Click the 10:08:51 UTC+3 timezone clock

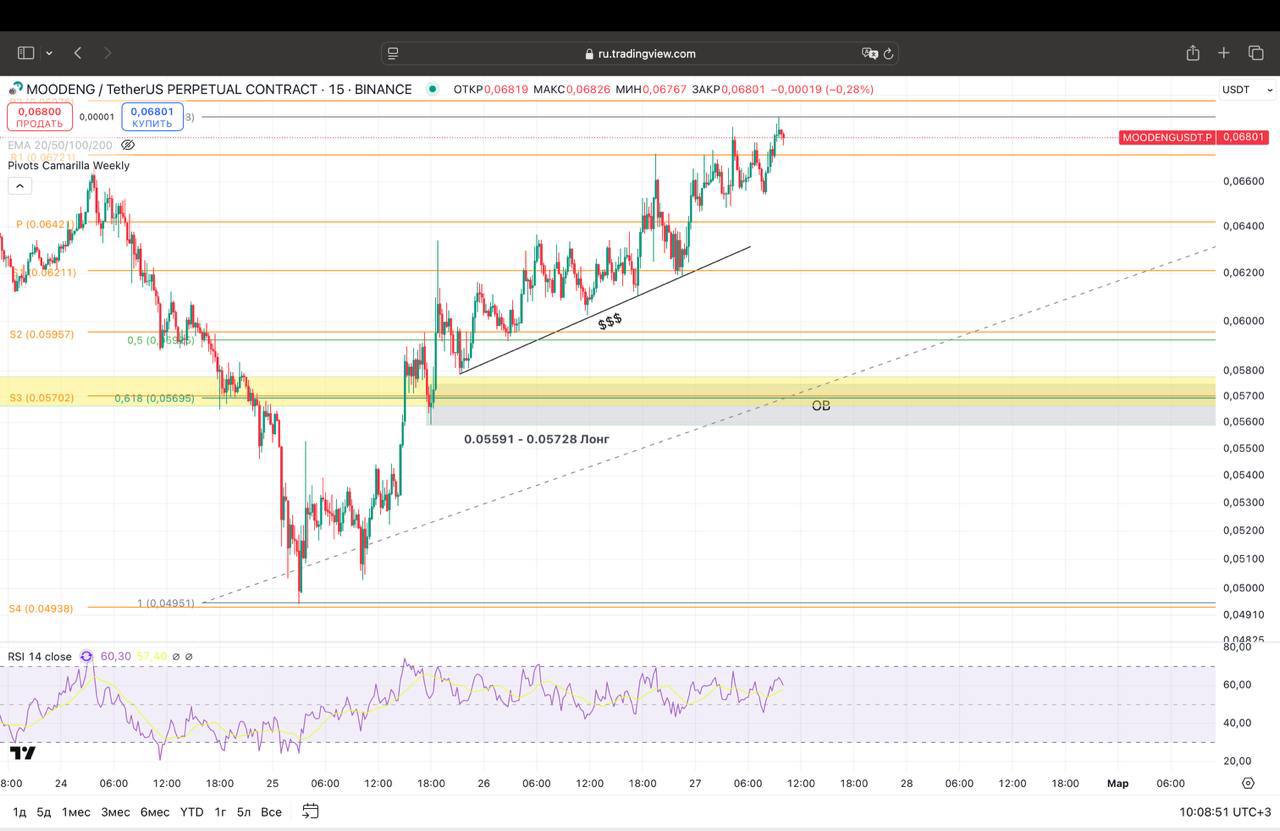coord(1225,812)
